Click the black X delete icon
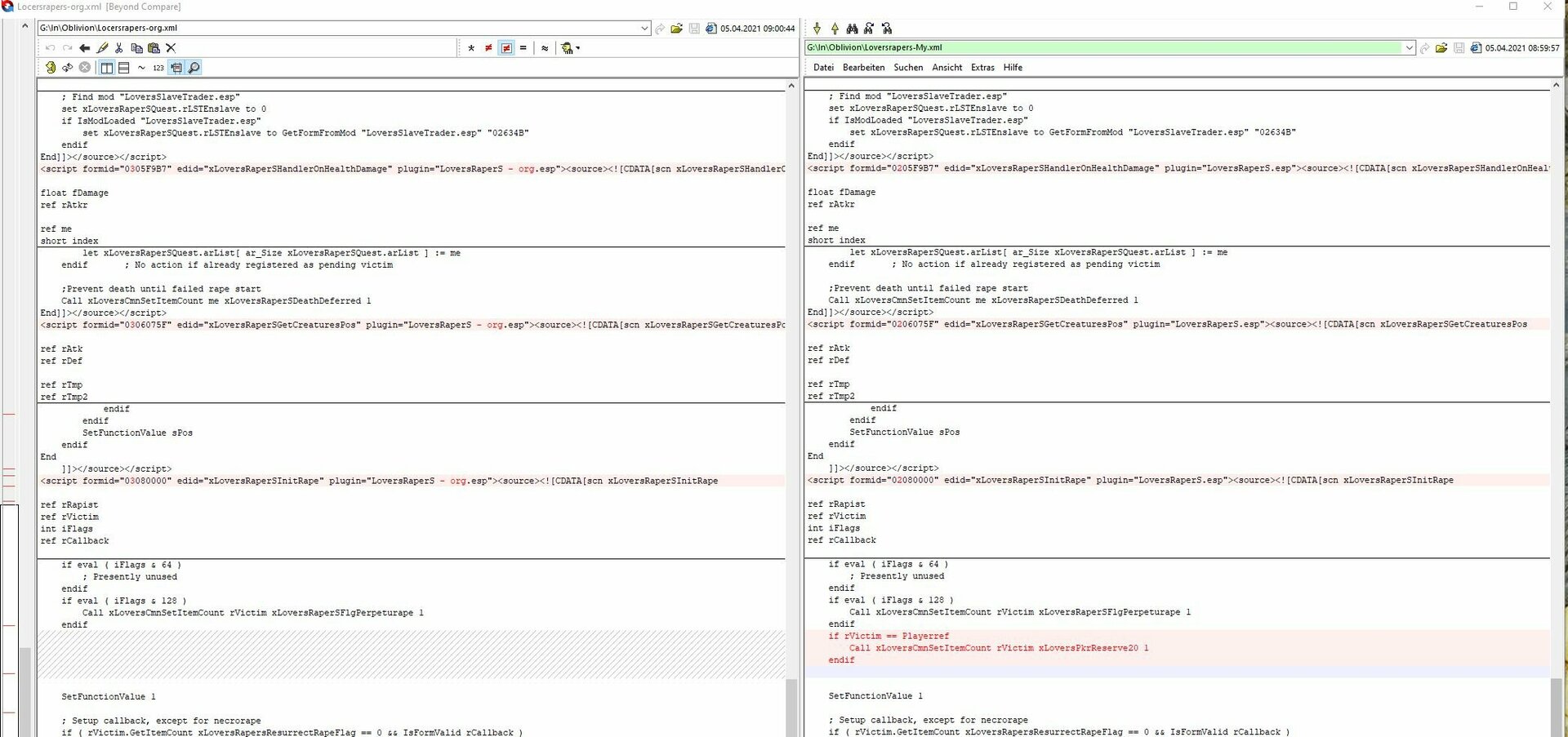This screenshot has height=737, width=1568. (x=171, y=48)
